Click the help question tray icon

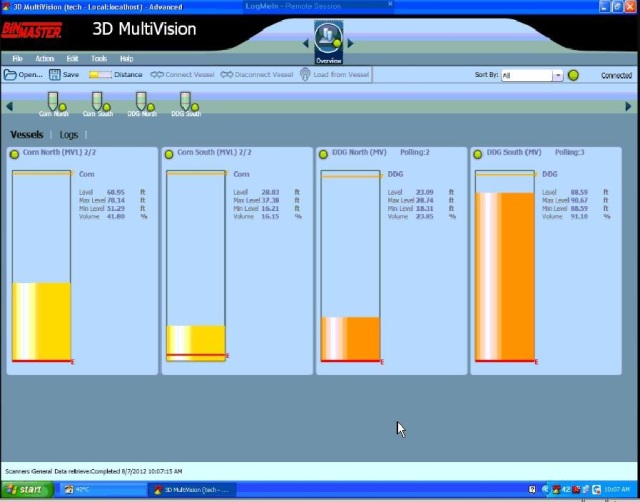click(532, 489)
